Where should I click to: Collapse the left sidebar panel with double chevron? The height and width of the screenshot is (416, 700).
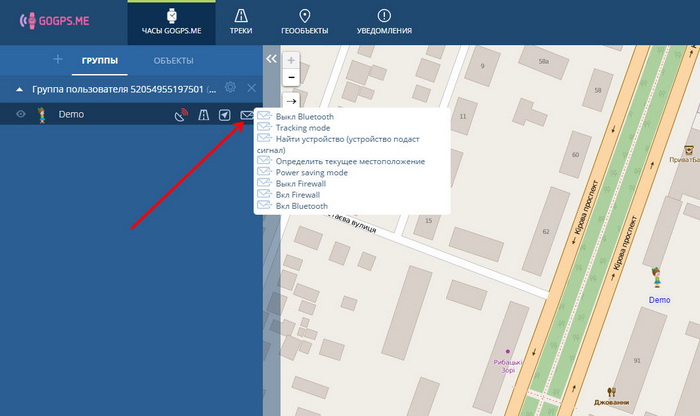(x=271, y=60)
